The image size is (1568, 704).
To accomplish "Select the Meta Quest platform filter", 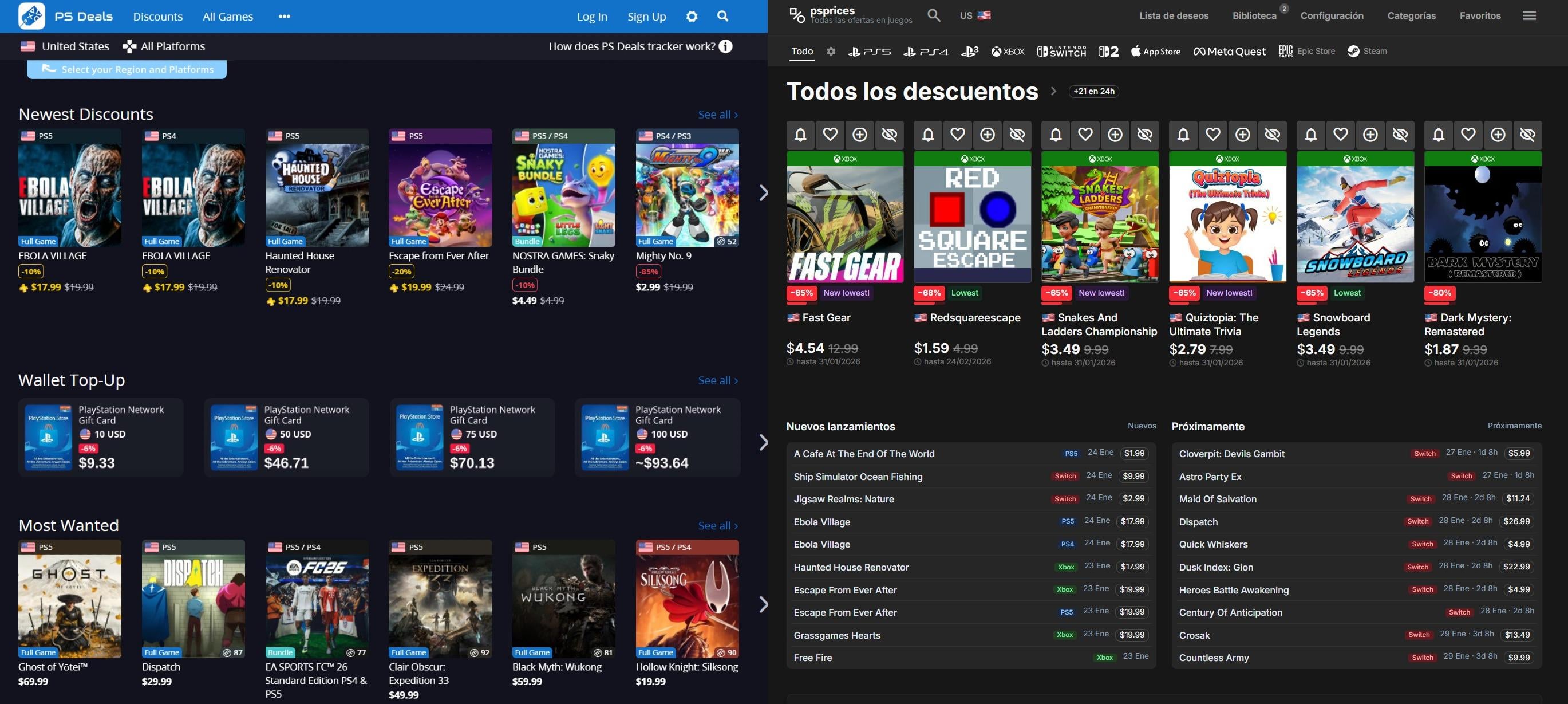I will [1229, 52].
